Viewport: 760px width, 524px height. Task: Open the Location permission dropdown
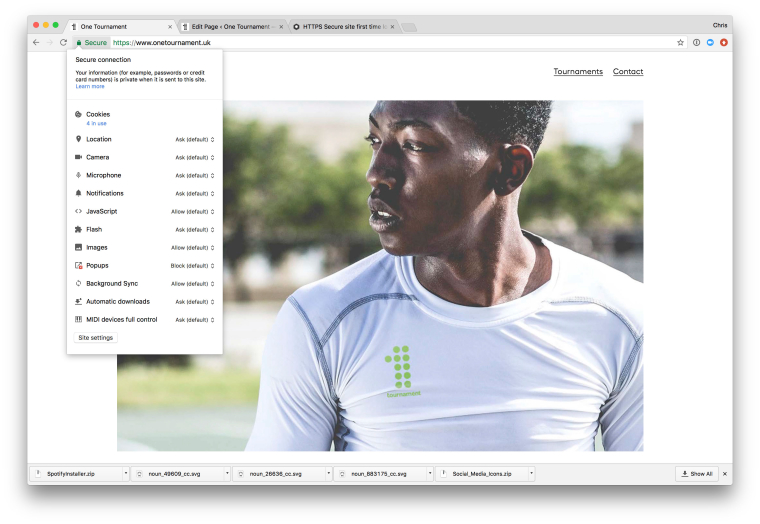point(195,140)
